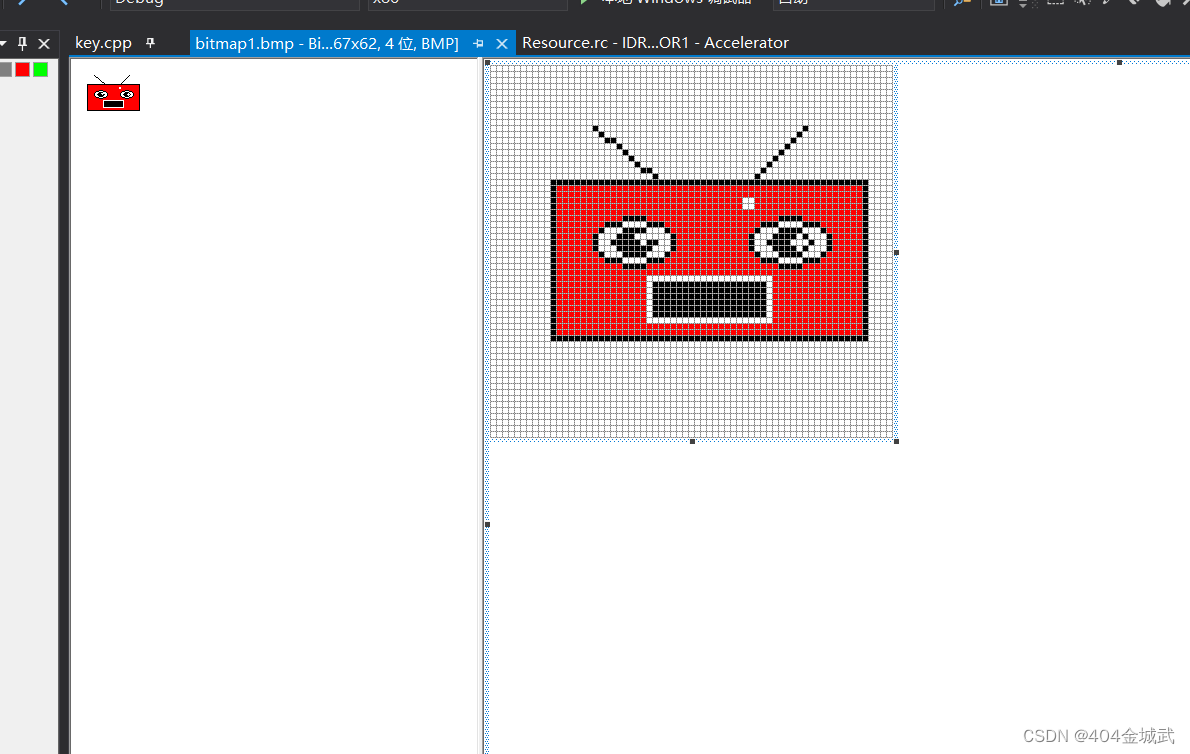
Task: Click the robot's right eye in the zoomed editor
Action: pyautogui.click(x=789, y=242)
